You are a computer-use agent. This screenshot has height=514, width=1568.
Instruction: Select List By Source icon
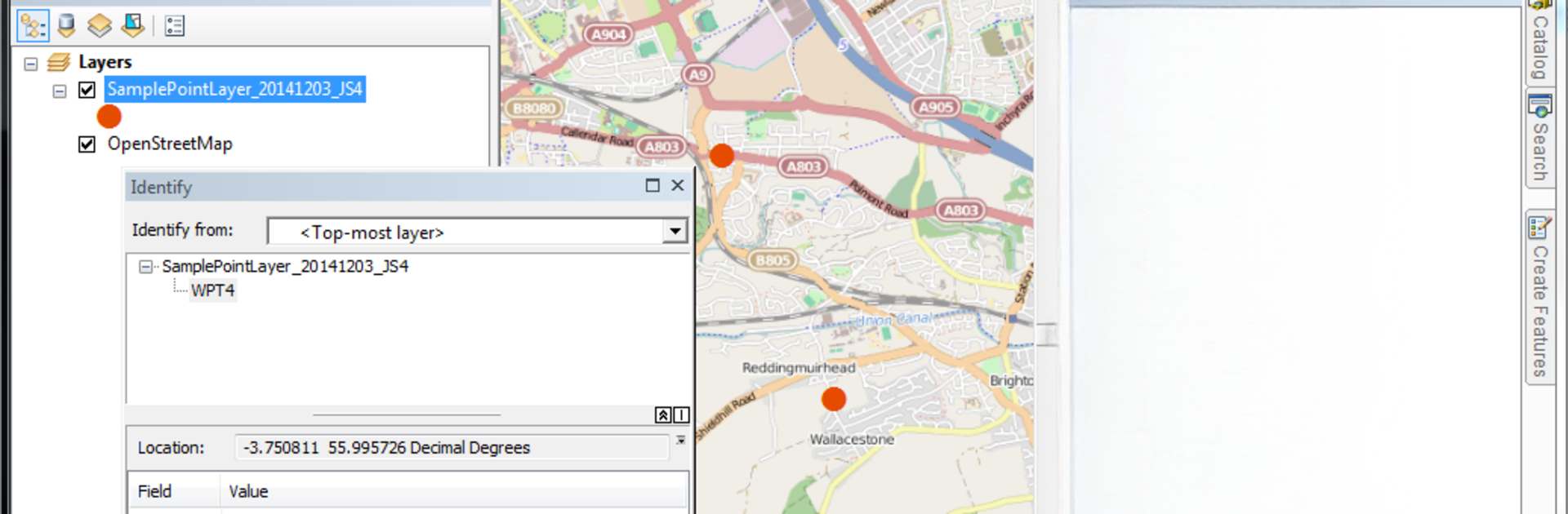[66, 26]
